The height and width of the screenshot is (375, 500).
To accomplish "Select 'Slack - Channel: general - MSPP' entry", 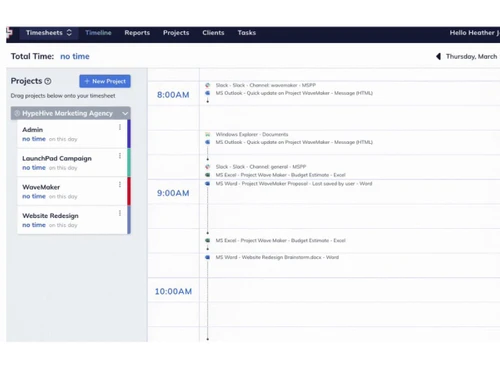I will (x=261, y=167).
